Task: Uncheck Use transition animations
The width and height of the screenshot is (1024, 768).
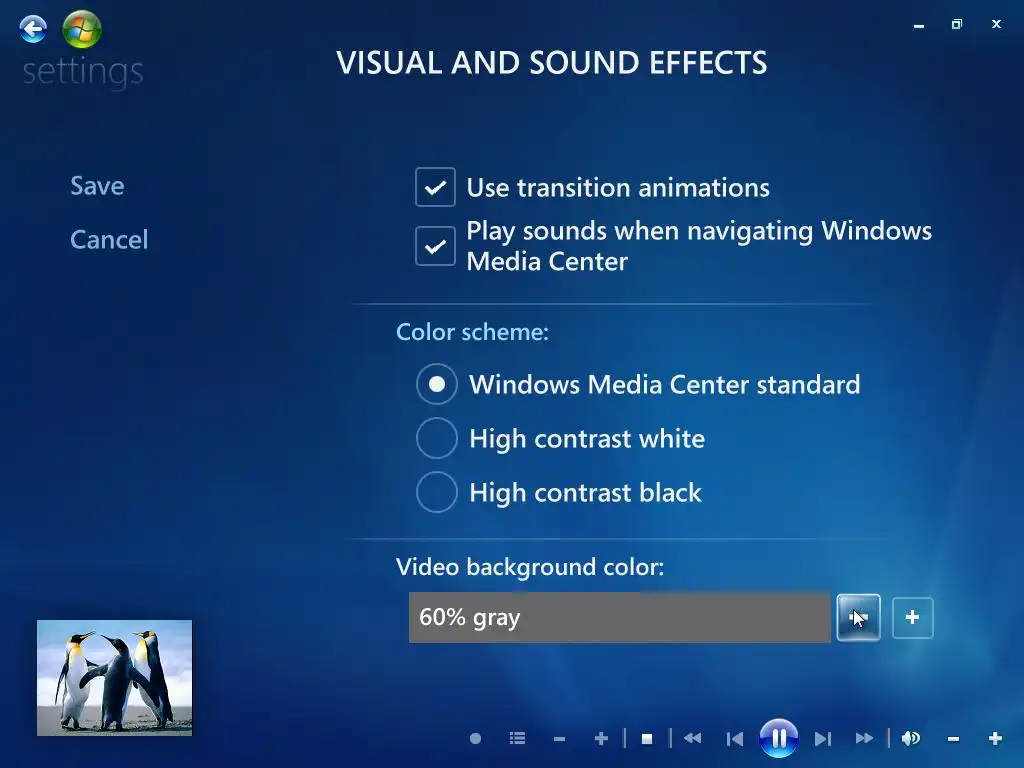Action: click(435, 187)
